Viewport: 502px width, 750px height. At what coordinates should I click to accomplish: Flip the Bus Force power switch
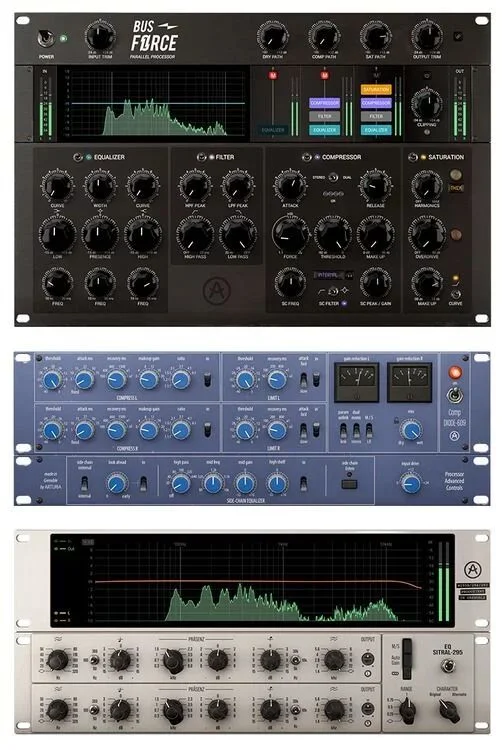[x=46, y=38]
